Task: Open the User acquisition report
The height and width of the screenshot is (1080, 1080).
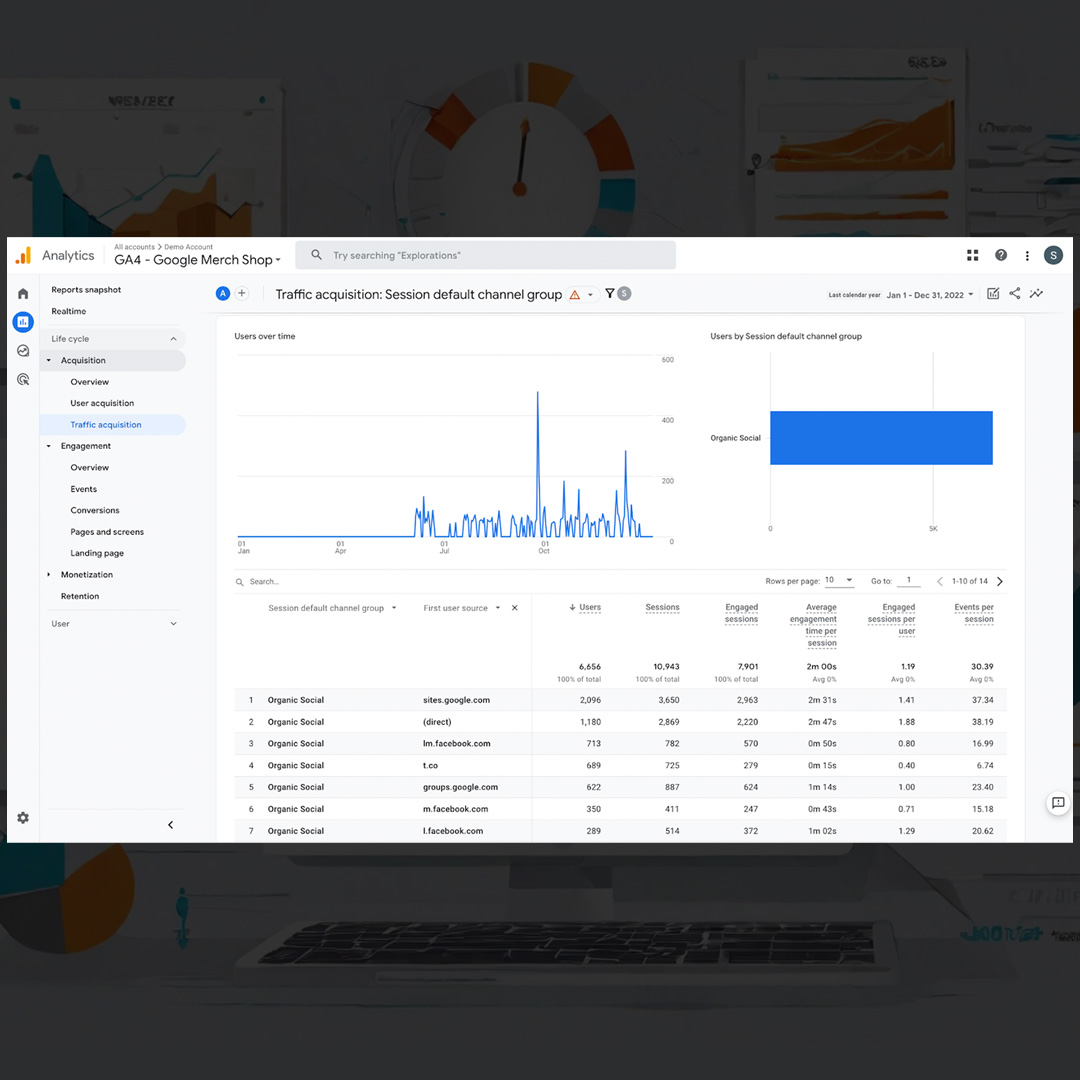Action: pyautogui.click(x=102, y=403)
